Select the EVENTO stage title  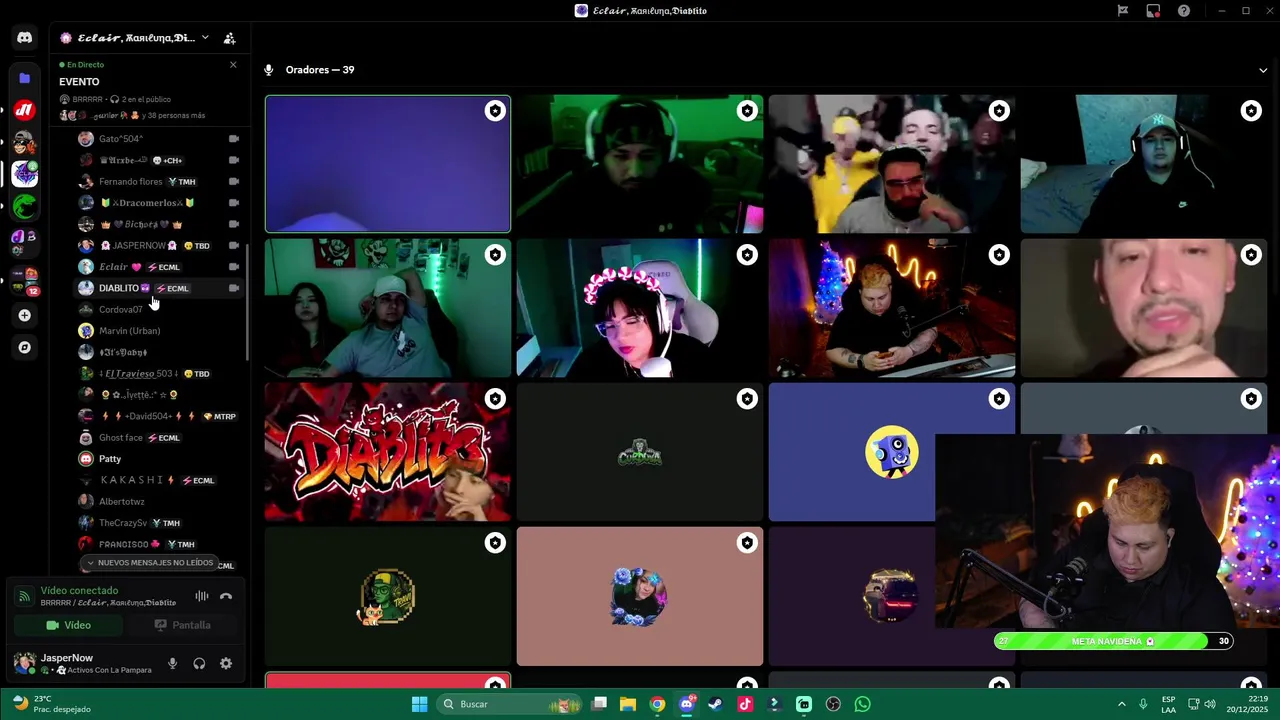pos(79,82)
